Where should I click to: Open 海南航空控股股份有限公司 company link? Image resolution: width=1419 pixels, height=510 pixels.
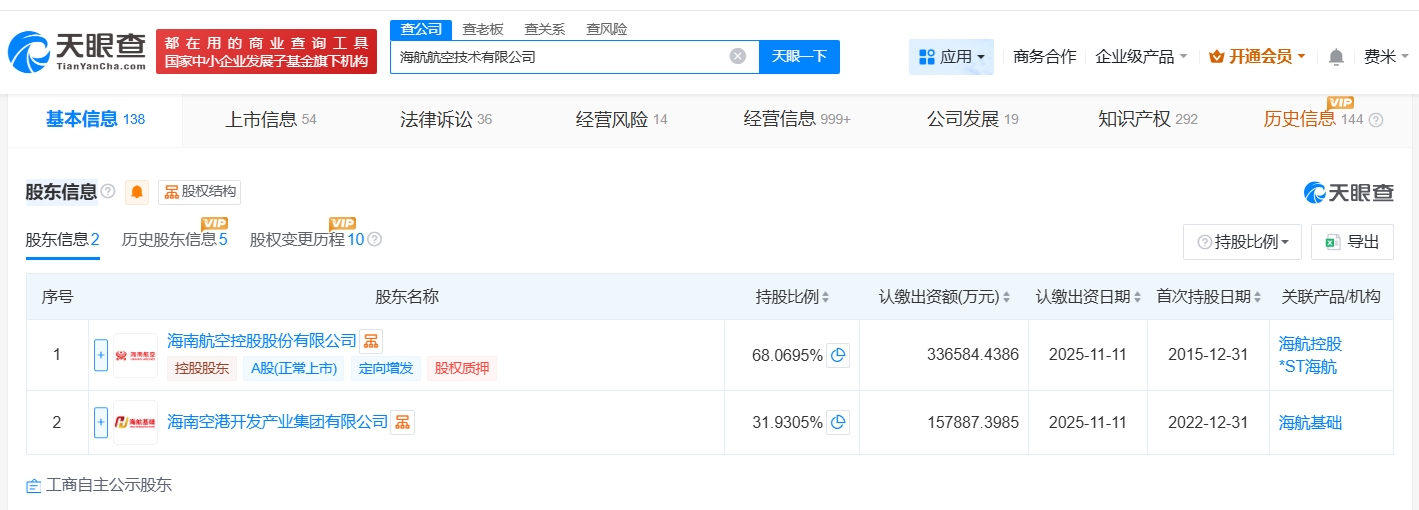pyautogui.click(x=261, y=341)
